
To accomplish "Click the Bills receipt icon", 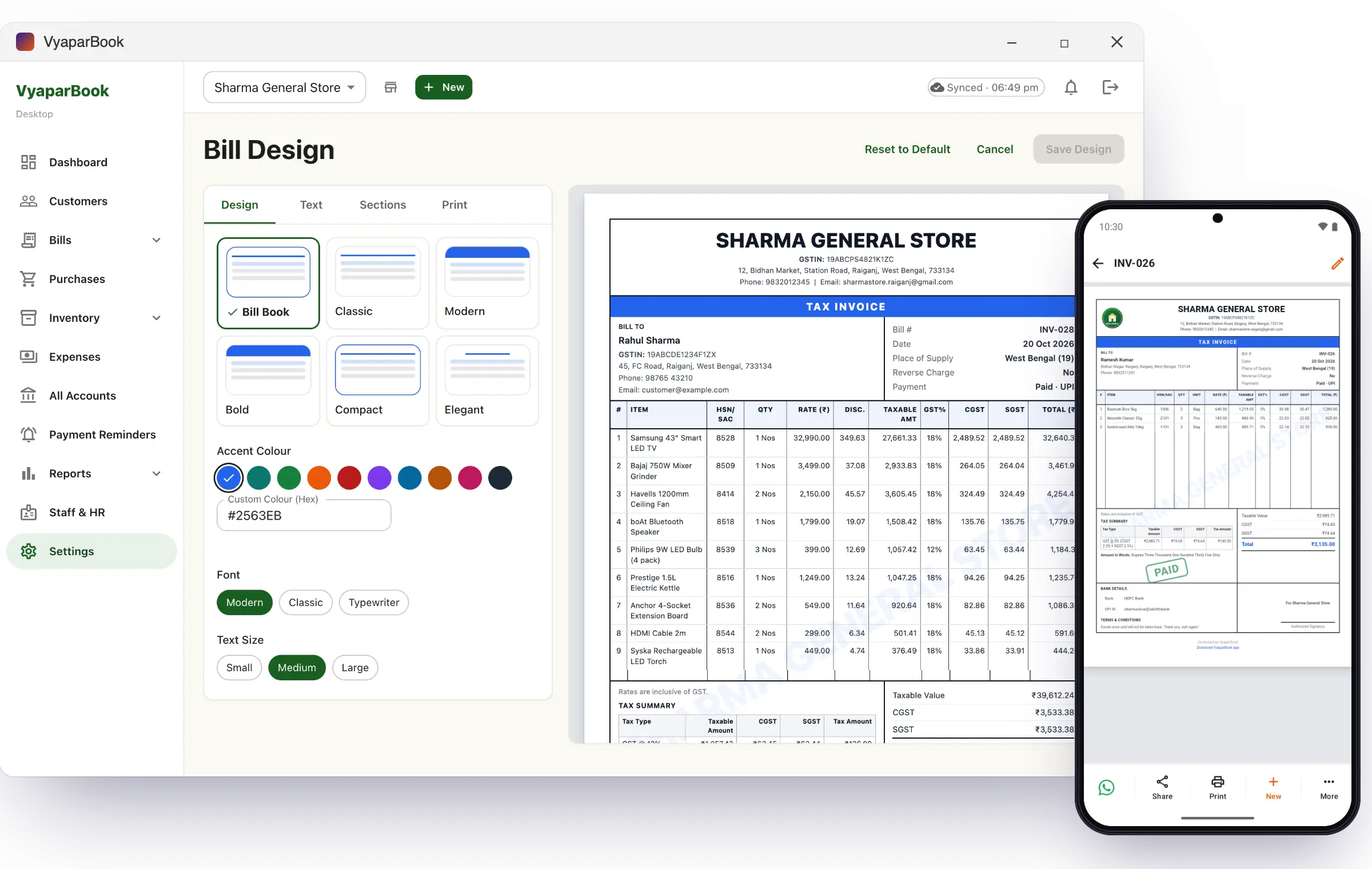I will point(29,240).
